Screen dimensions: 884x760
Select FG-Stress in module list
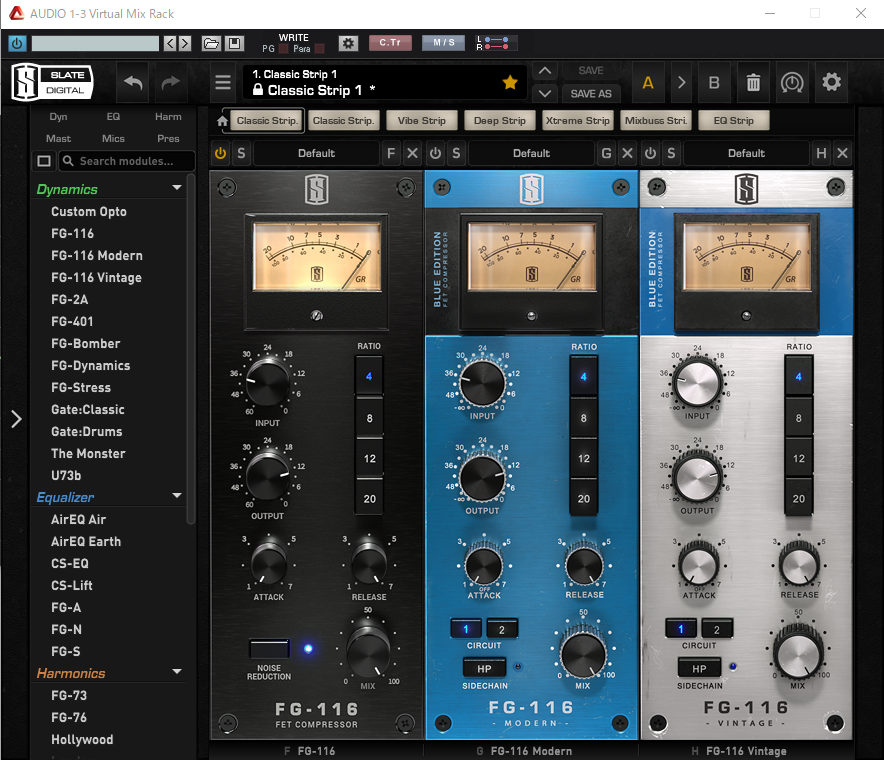coord(81,387)
